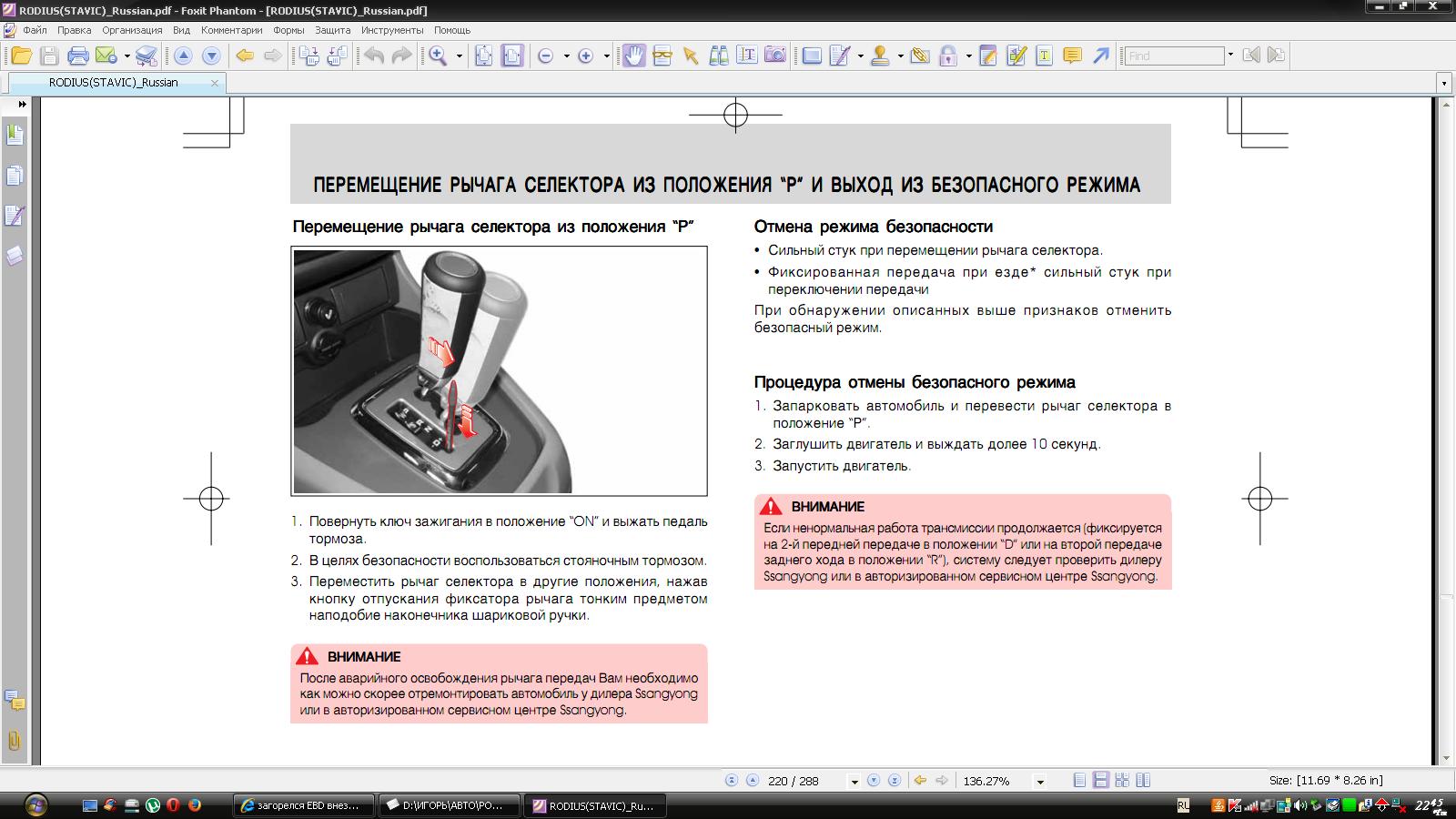Open the zoom percentage dropdown
1456x819 pixels.
point(1040,782)
